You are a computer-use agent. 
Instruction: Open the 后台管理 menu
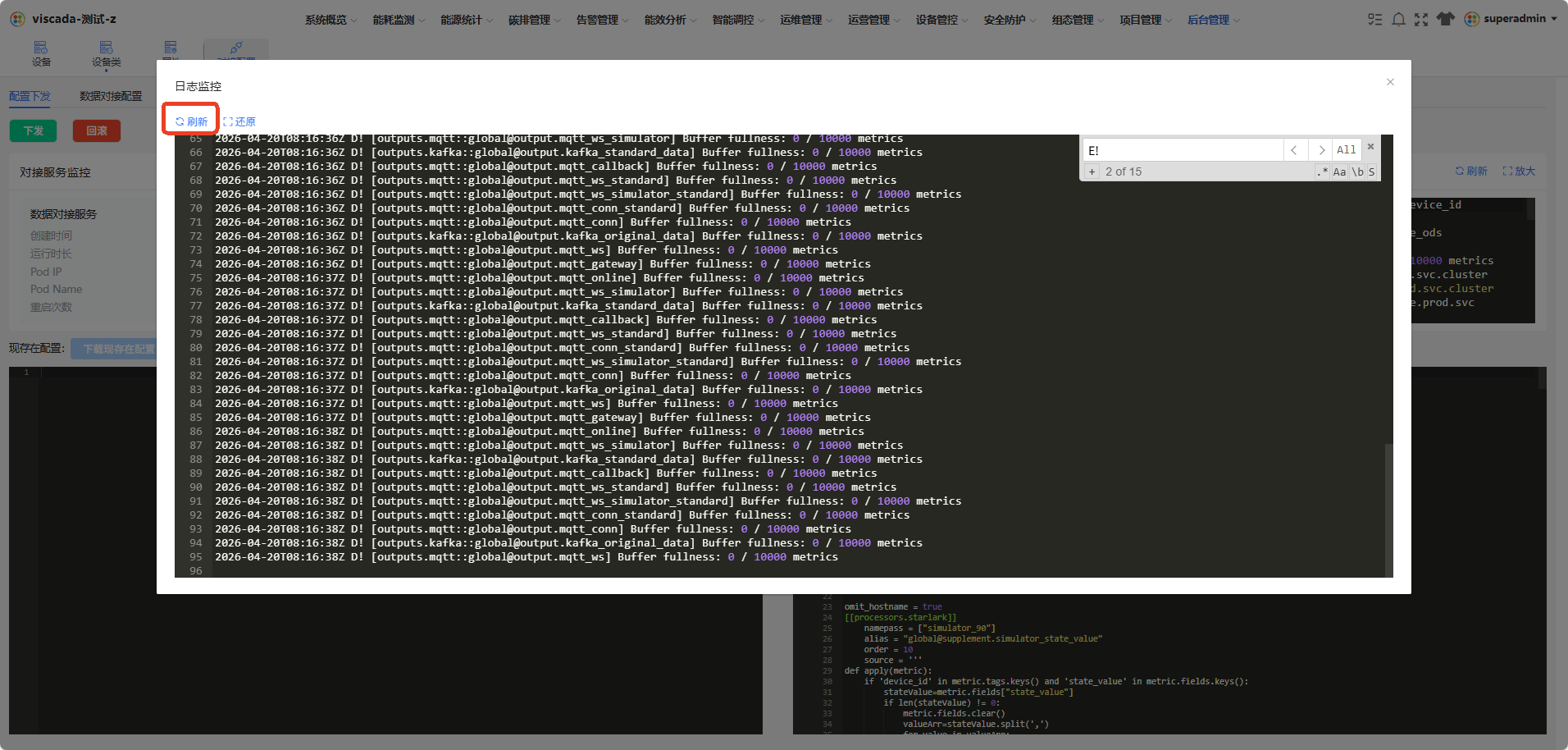coord(1214,20)
